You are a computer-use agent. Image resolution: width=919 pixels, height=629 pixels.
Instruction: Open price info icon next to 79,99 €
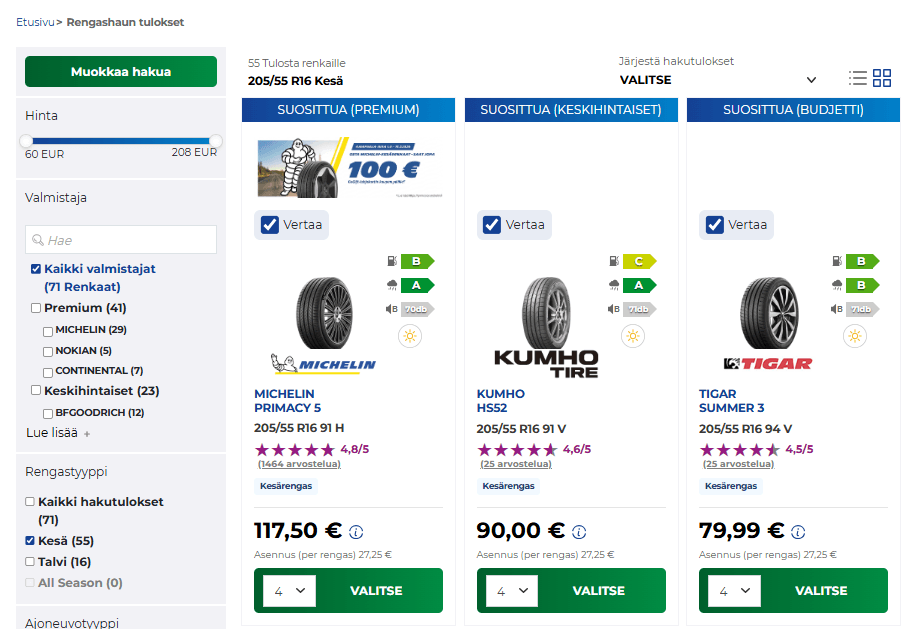coord(798,532)
